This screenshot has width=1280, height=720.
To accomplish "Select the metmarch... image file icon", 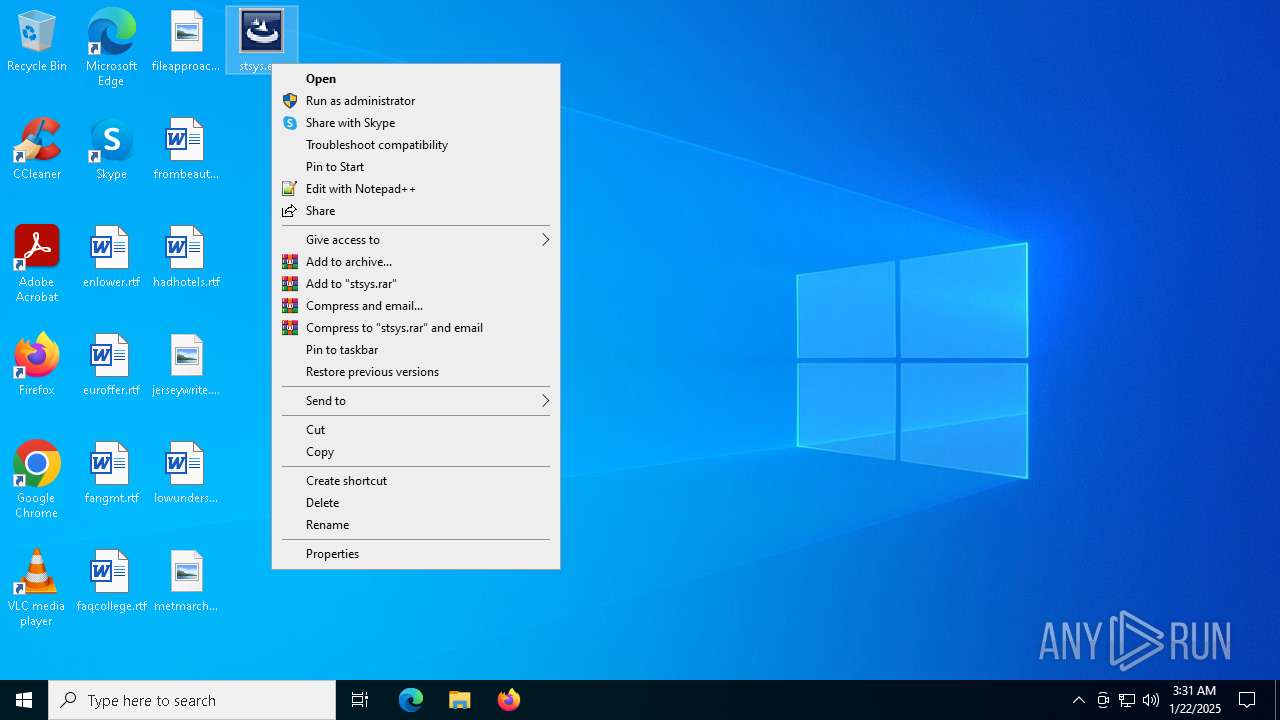I will point(186,581).
